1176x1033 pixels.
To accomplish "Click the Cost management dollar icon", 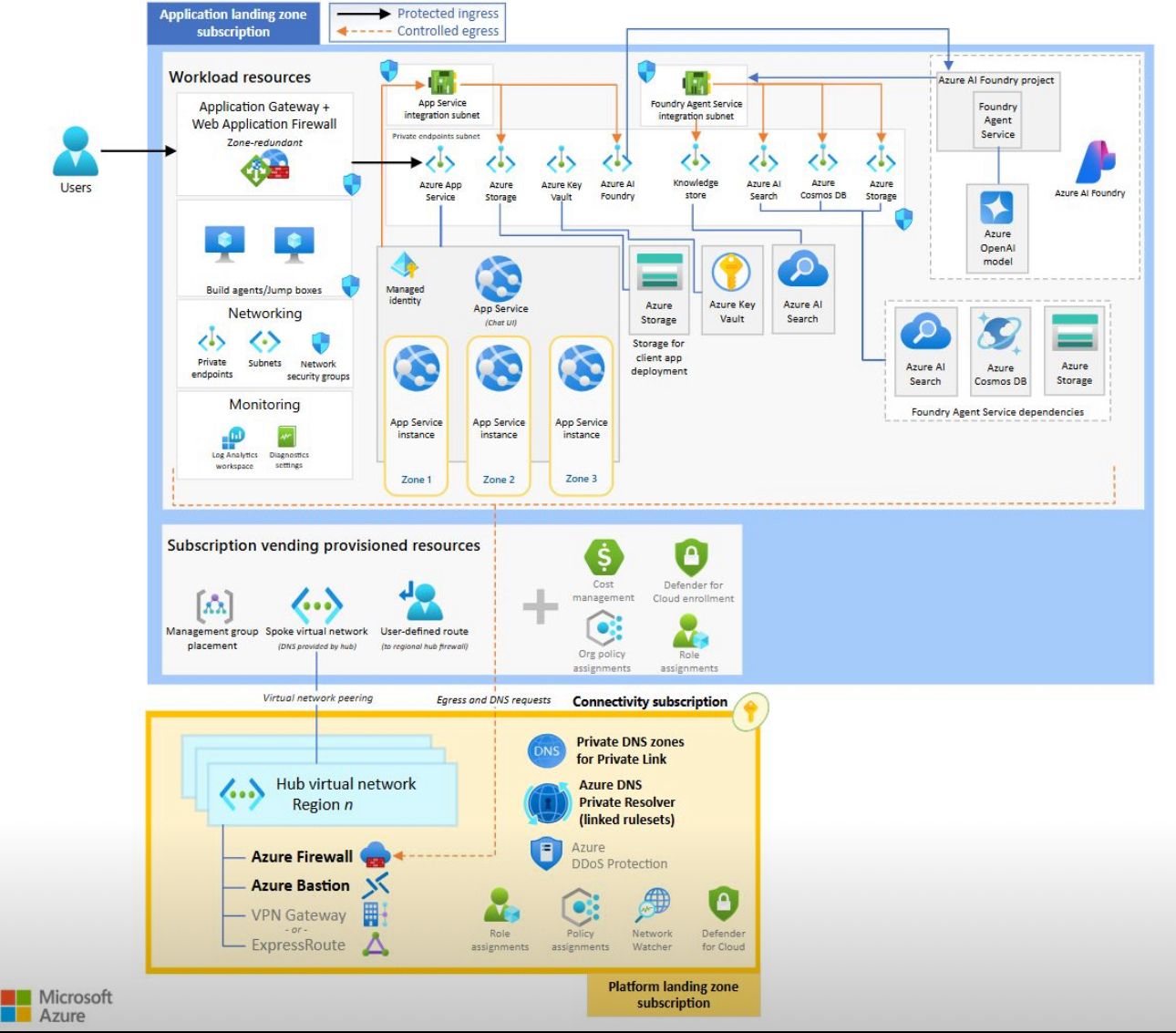I will [603, 557].
